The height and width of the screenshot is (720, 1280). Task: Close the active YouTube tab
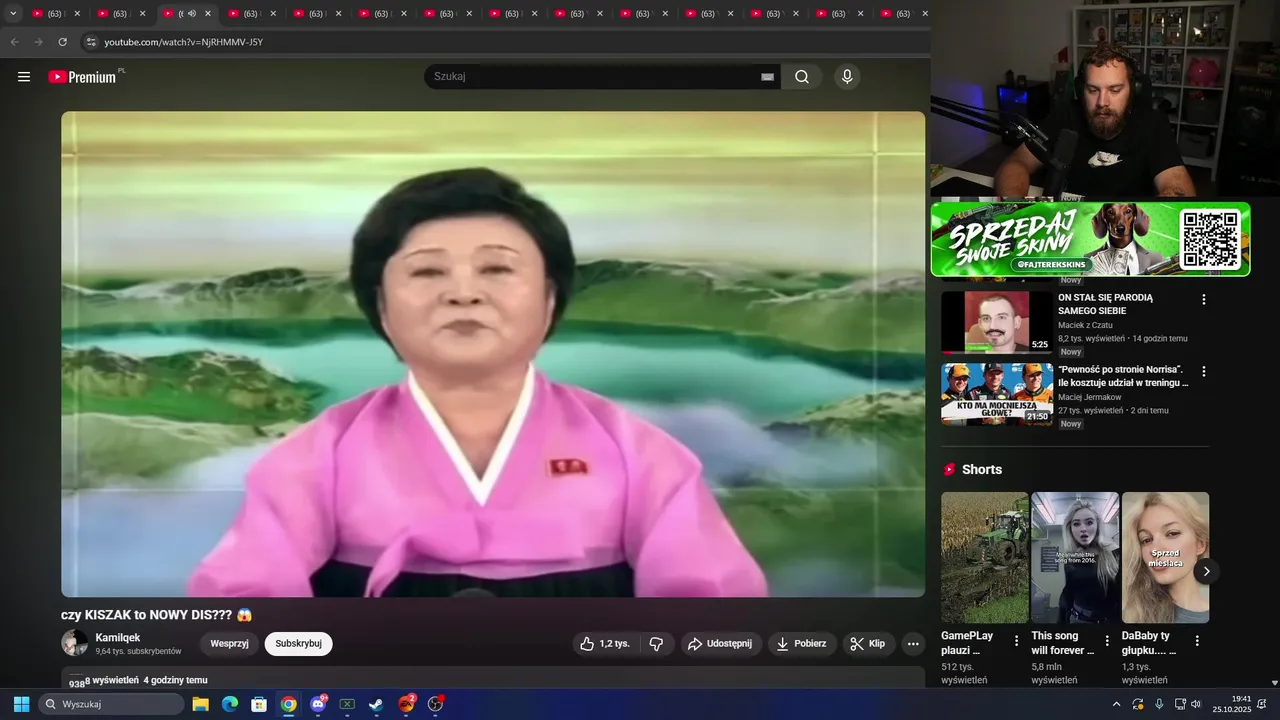click(208, 14)
